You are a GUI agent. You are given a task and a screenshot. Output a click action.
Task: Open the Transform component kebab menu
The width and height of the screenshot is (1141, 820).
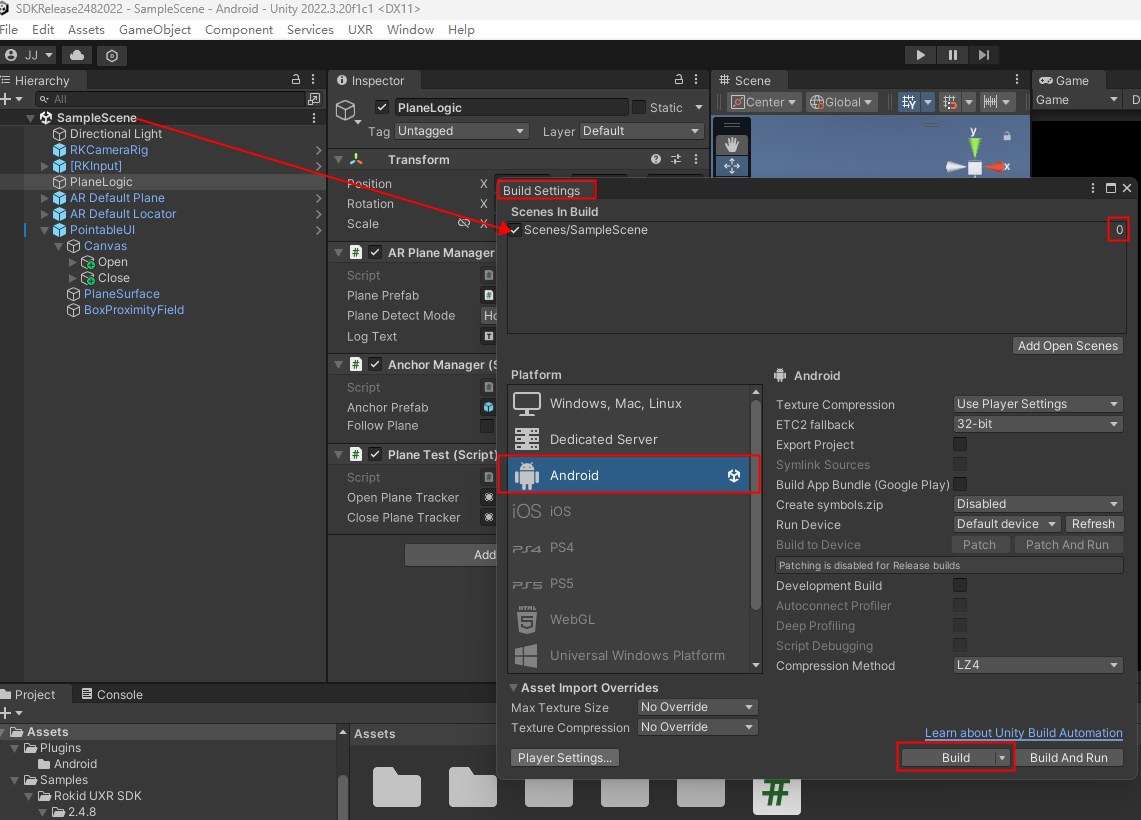tap(696, 159)
